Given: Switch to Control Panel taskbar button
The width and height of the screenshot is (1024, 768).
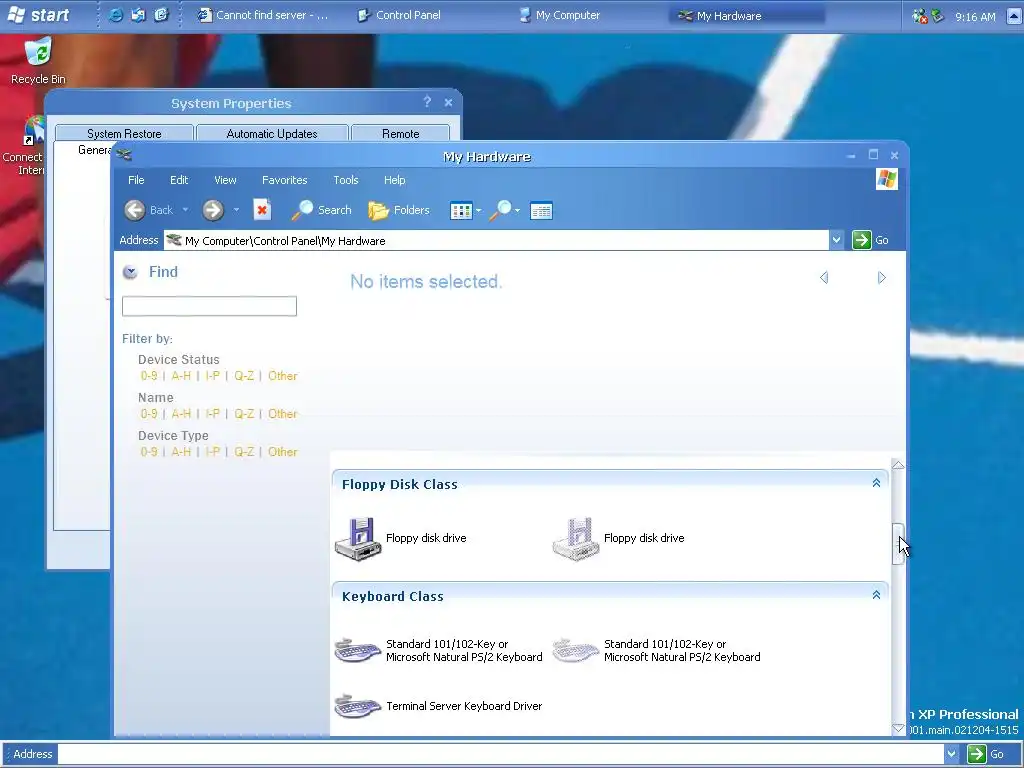Looking at the screenshot, I should pyautogui.click(x=400, y=15).
